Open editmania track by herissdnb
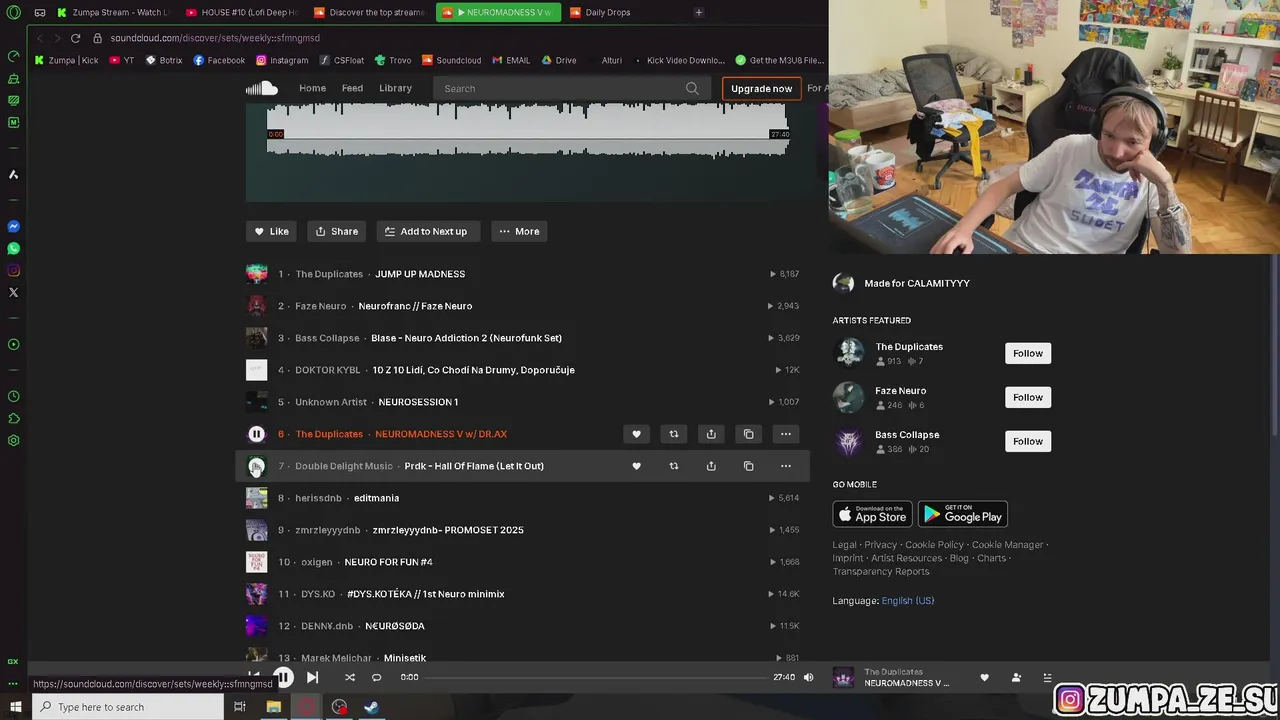 [376, 498]
